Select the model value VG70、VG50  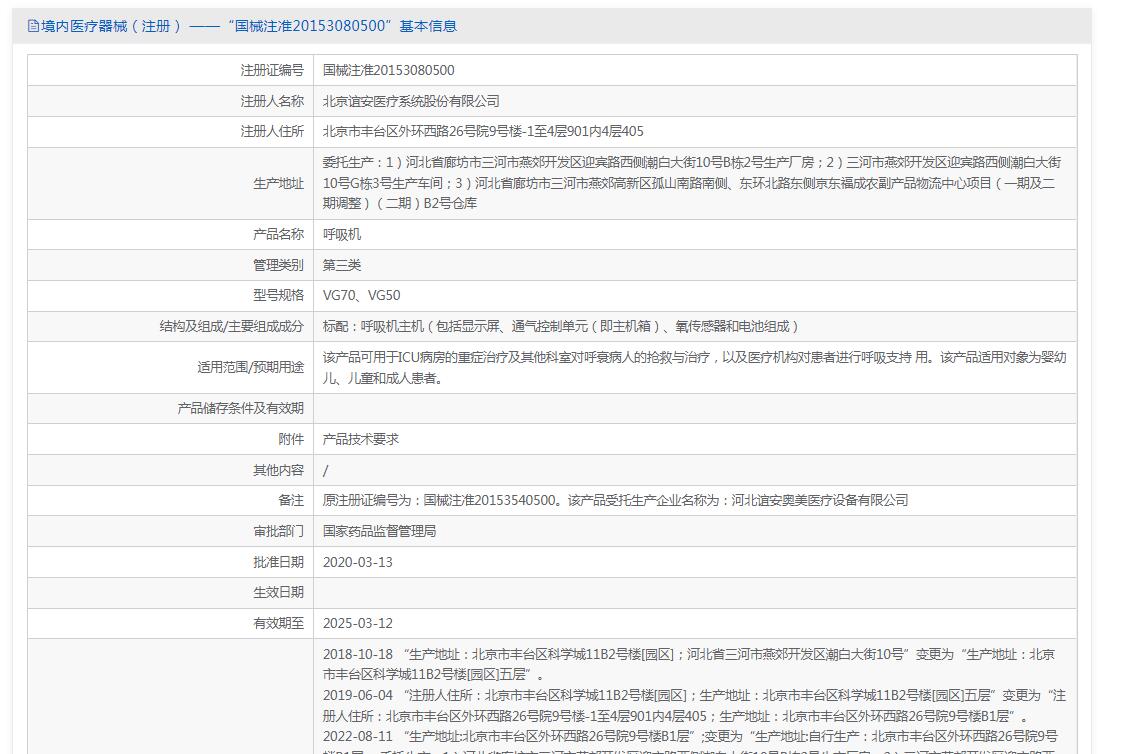pyautogui.click(x=361, y=296)
